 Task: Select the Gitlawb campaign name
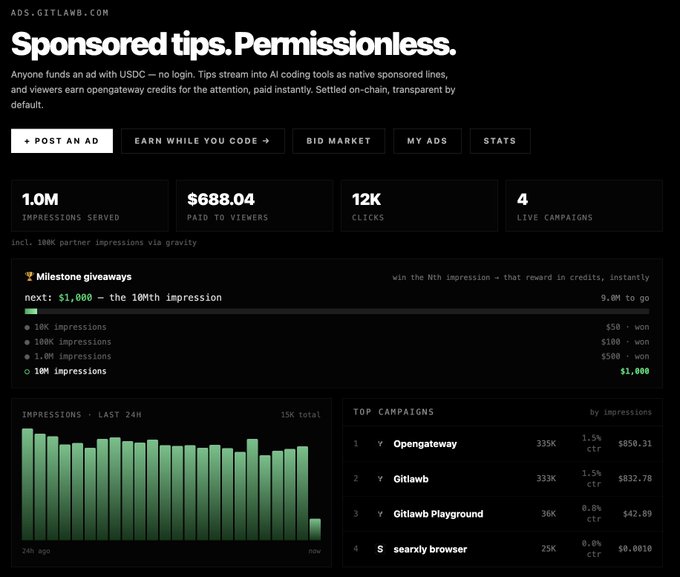click(411, 479)
